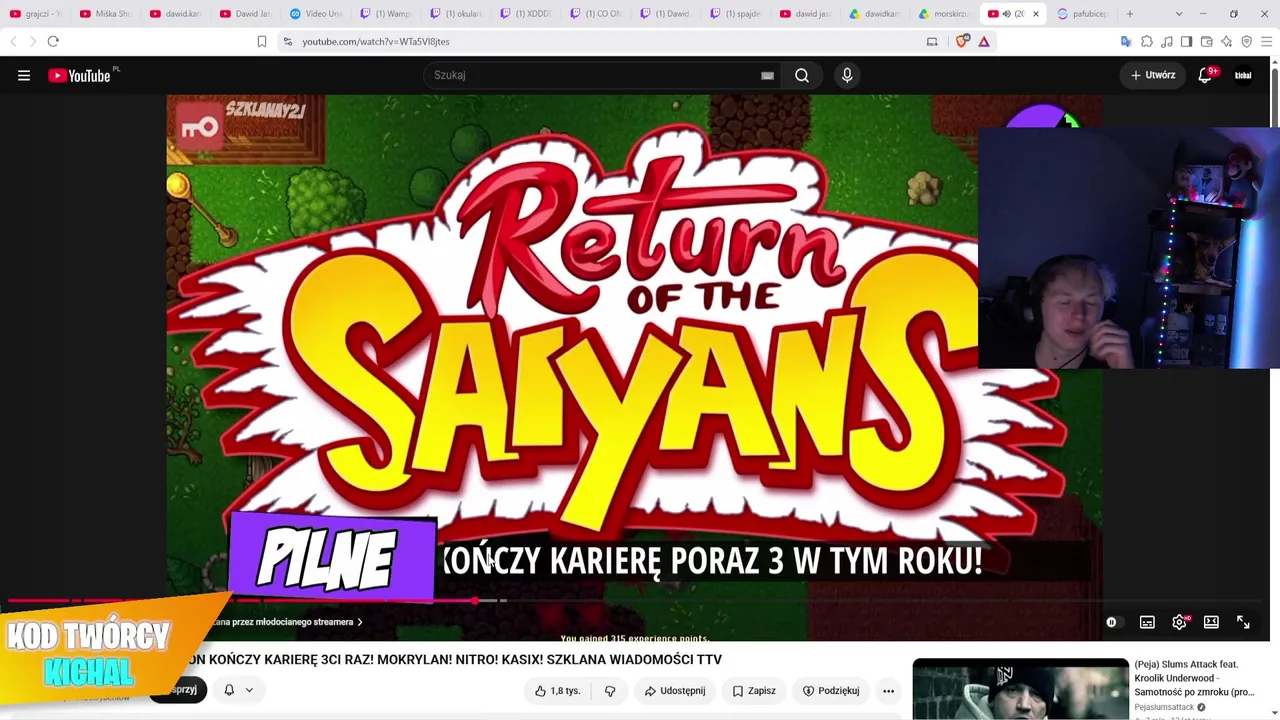The height and width of the screenshot is (720, 1280).
Task: Open the account avatar menu
Action: tap(1243, 75)
